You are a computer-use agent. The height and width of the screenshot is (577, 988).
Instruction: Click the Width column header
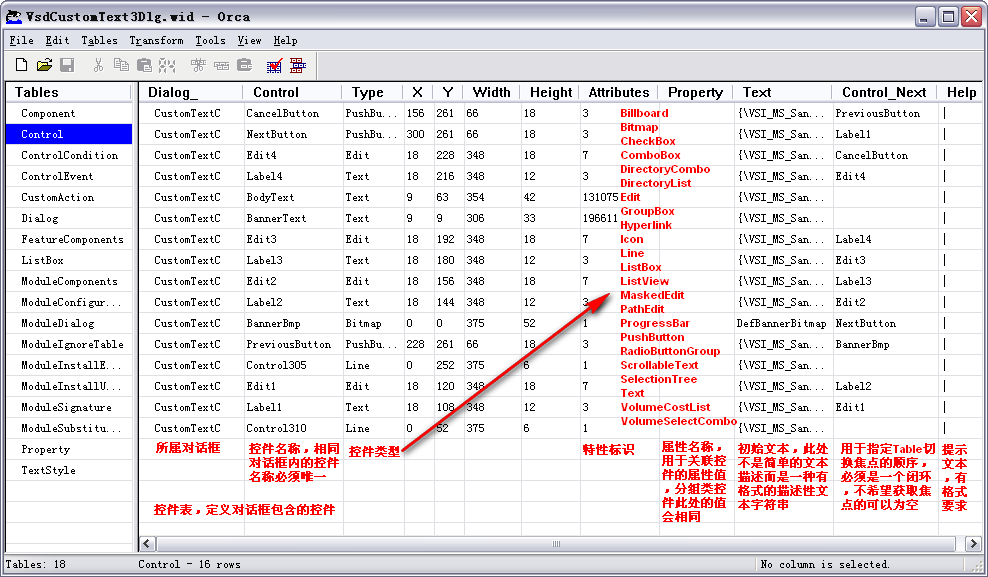pos(491,92)
